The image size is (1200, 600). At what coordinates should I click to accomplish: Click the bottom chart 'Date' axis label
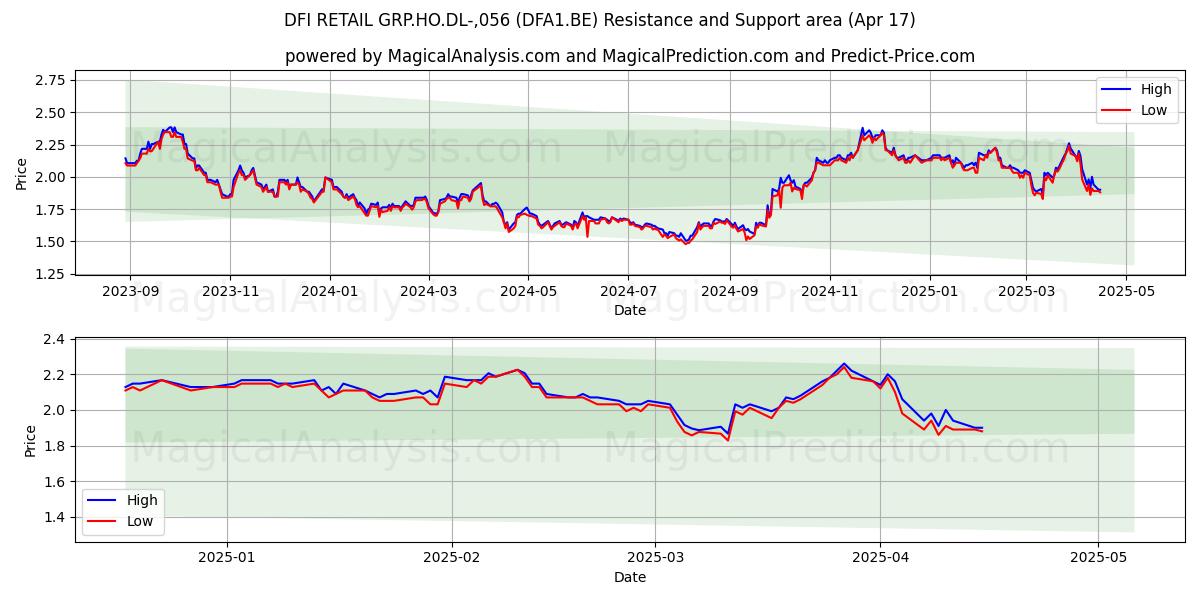629,577
